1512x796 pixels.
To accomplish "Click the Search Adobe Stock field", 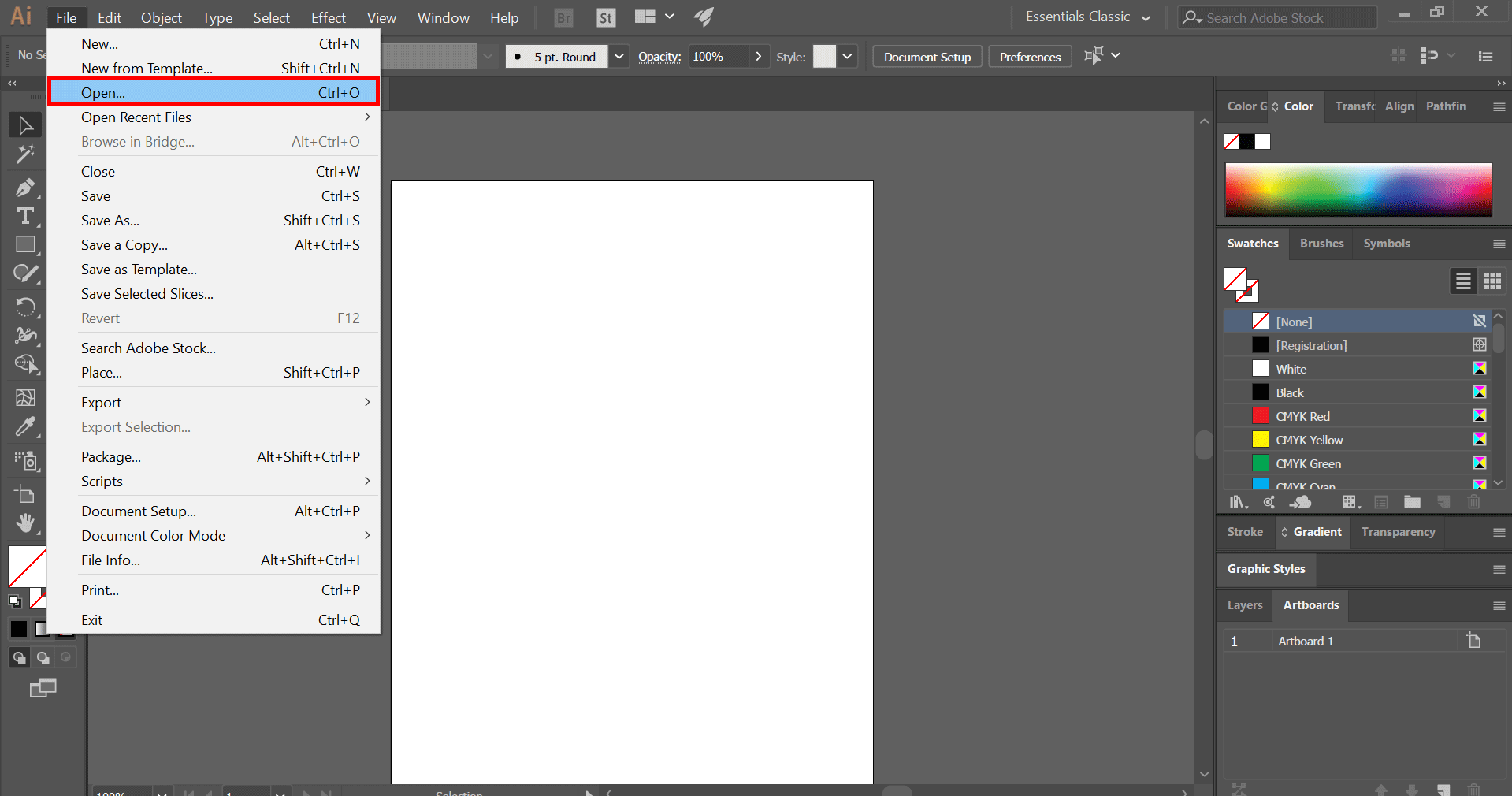I will pos(1276,17).
